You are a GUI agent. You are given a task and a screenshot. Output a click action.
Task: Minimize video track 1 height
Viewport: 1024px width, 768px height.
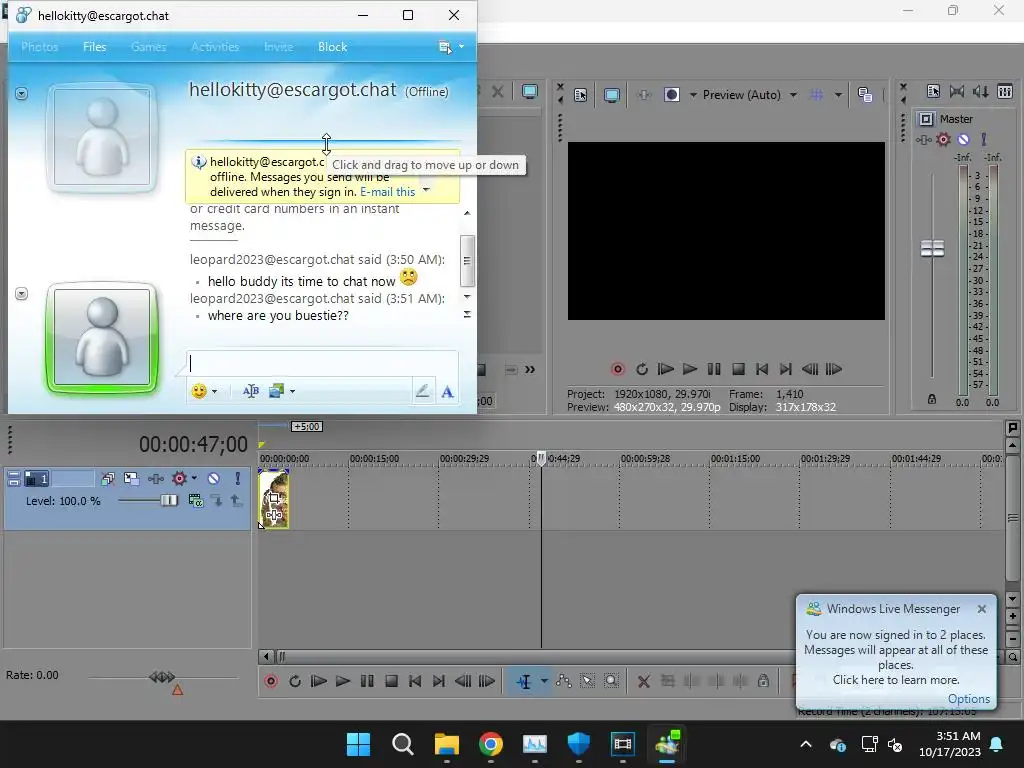click(14, 479)
